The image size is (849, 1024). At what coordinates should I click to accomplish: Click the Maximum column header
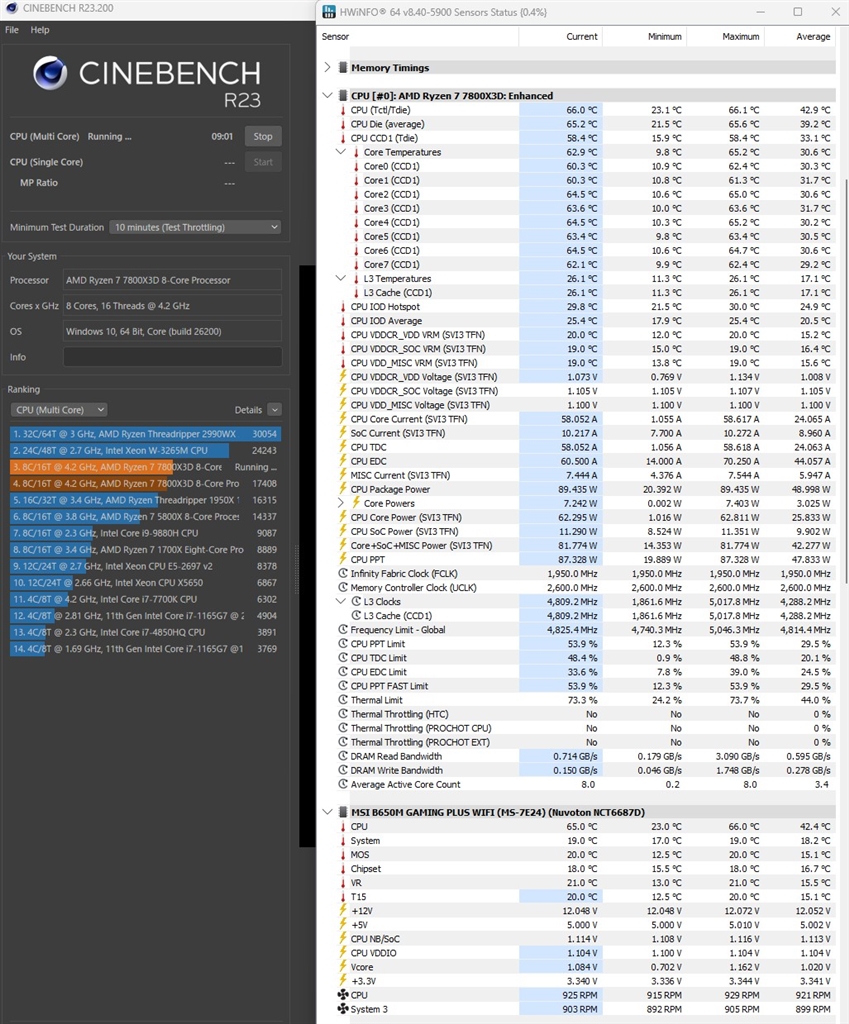[x=726, y=37]
